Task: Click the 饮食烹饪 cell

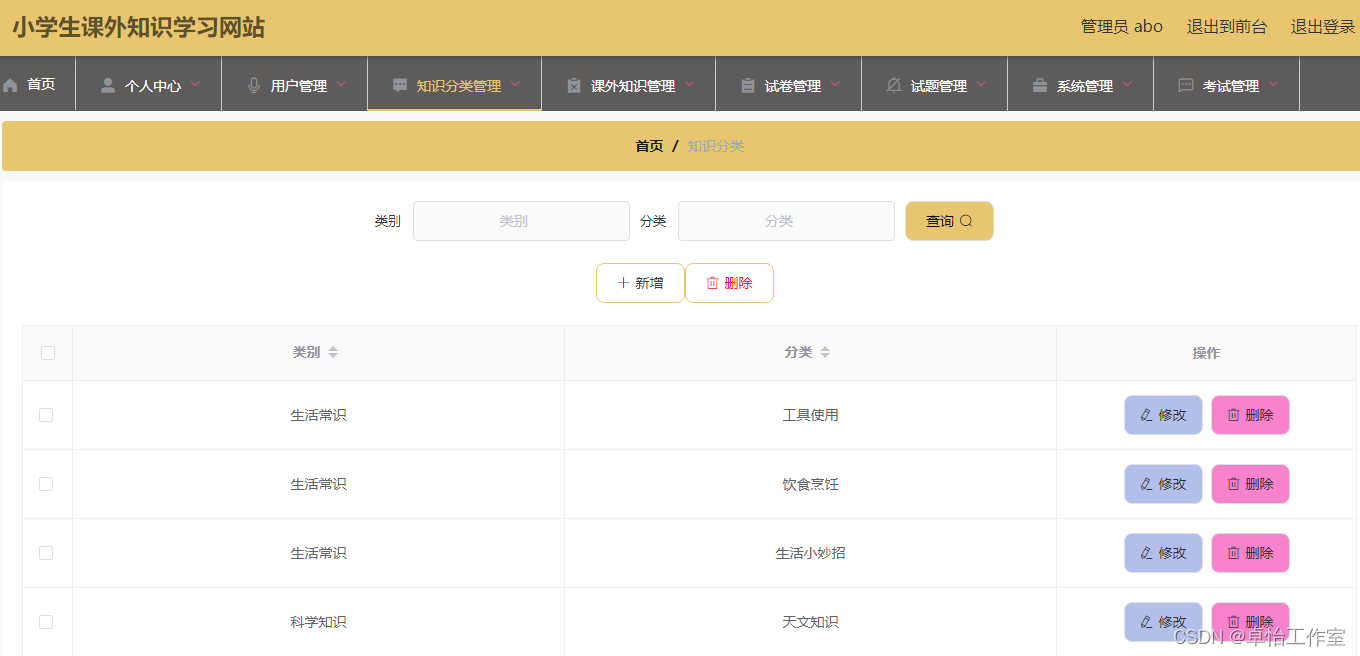Action: (810, 484)
